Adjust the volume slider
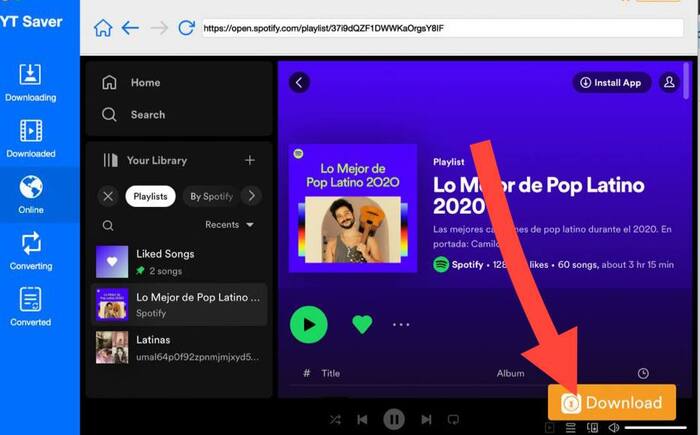This screenshot has height=435, width=700. click(655, 428)
